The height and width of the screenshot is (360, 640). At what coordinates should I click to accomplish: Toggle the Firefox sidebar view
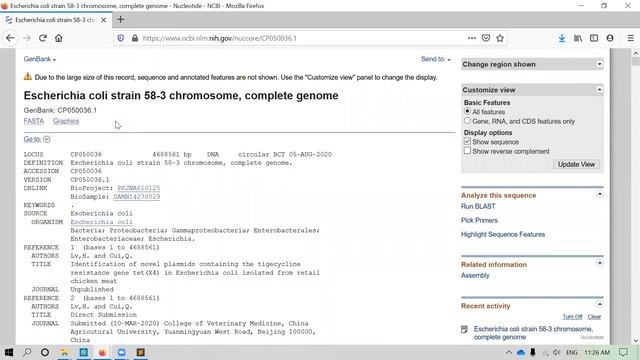594,38
